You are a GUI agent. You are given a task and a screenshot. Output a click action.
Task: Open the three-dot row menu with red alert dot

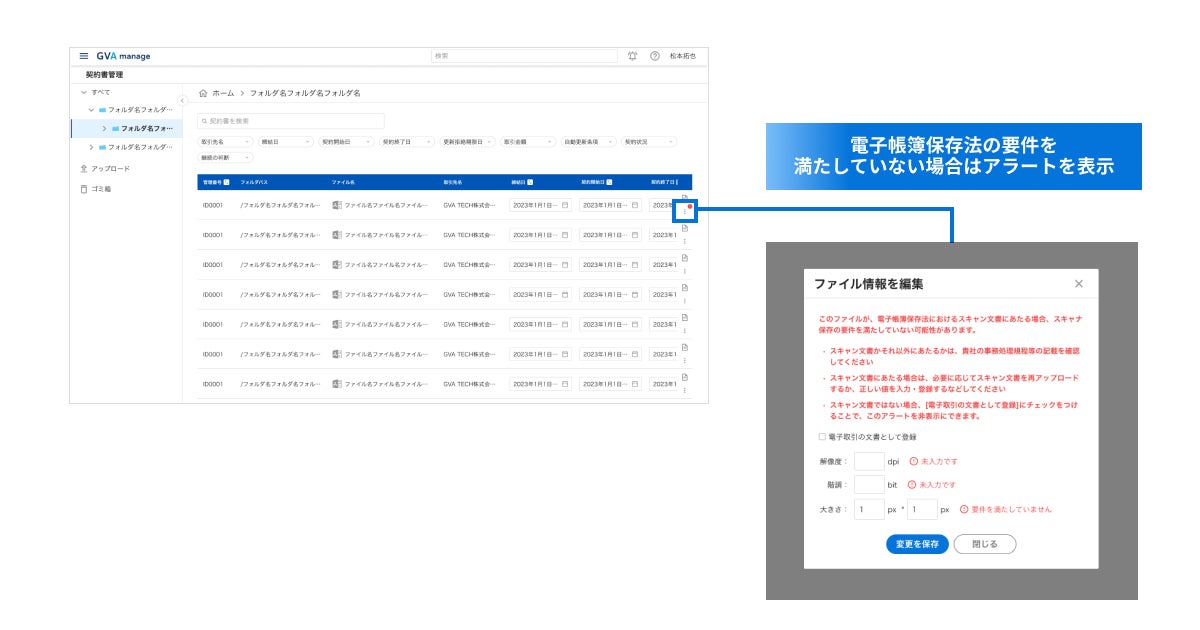685,210
